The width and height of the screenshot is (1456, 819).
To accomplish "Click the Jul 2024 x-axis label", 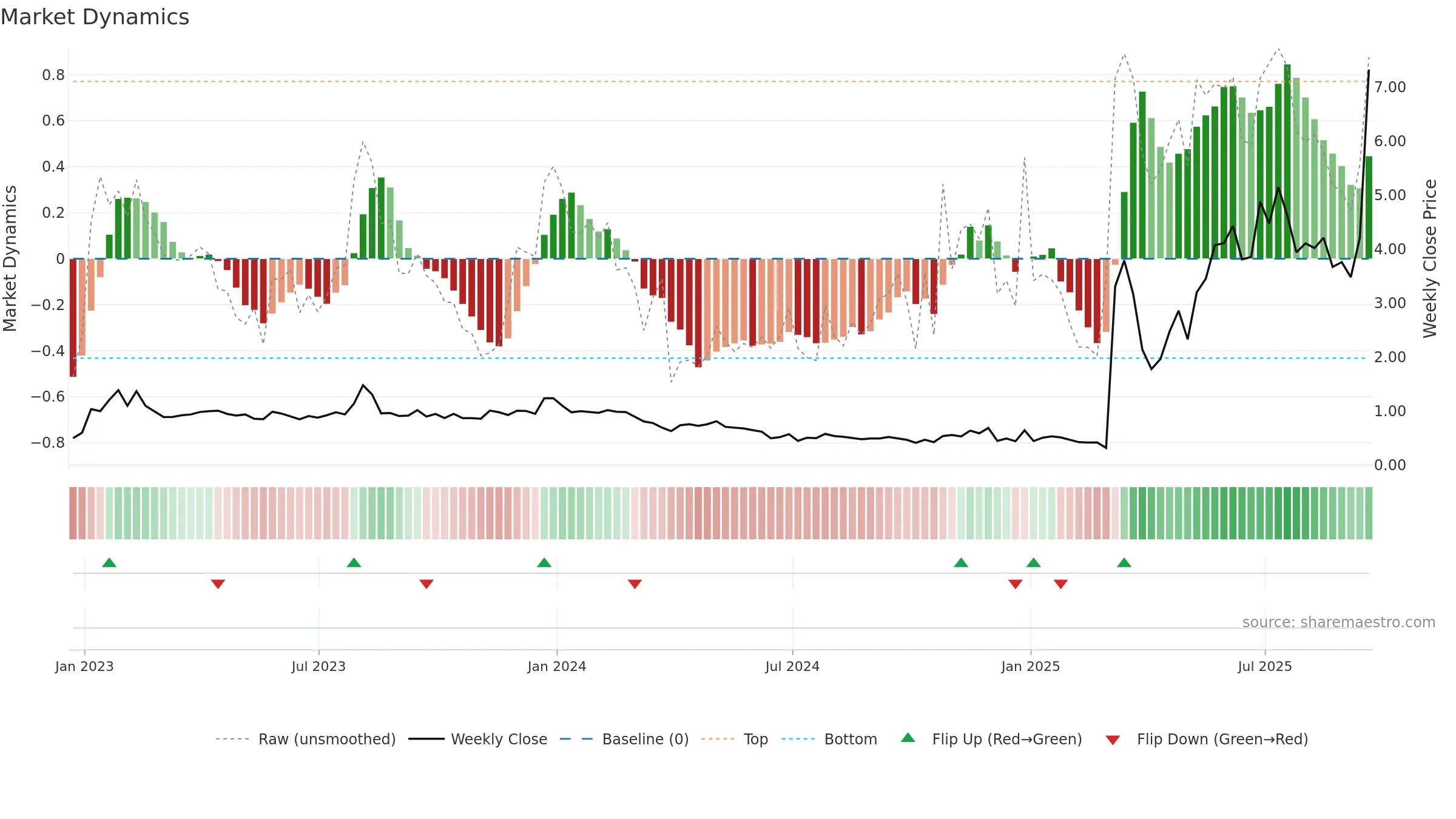I will click(x=792, y=666).
